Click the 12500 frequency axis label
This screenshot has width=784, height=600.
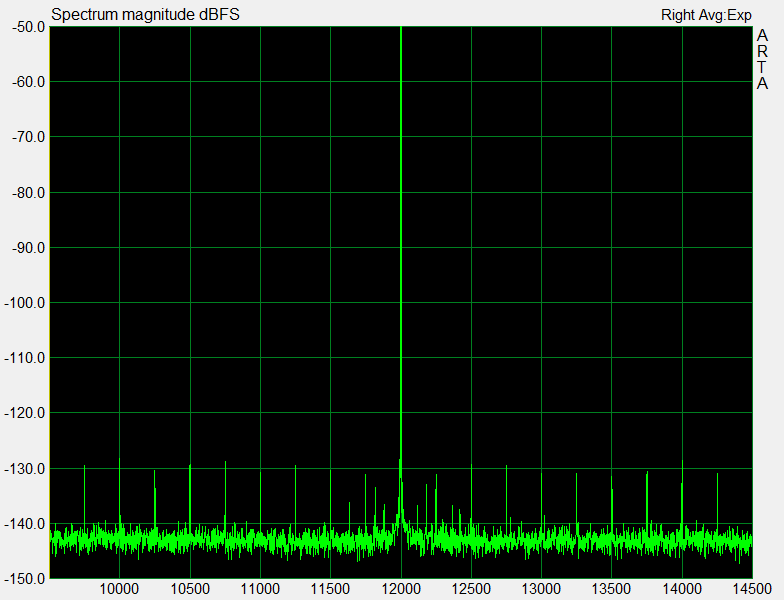coord(471,589)
